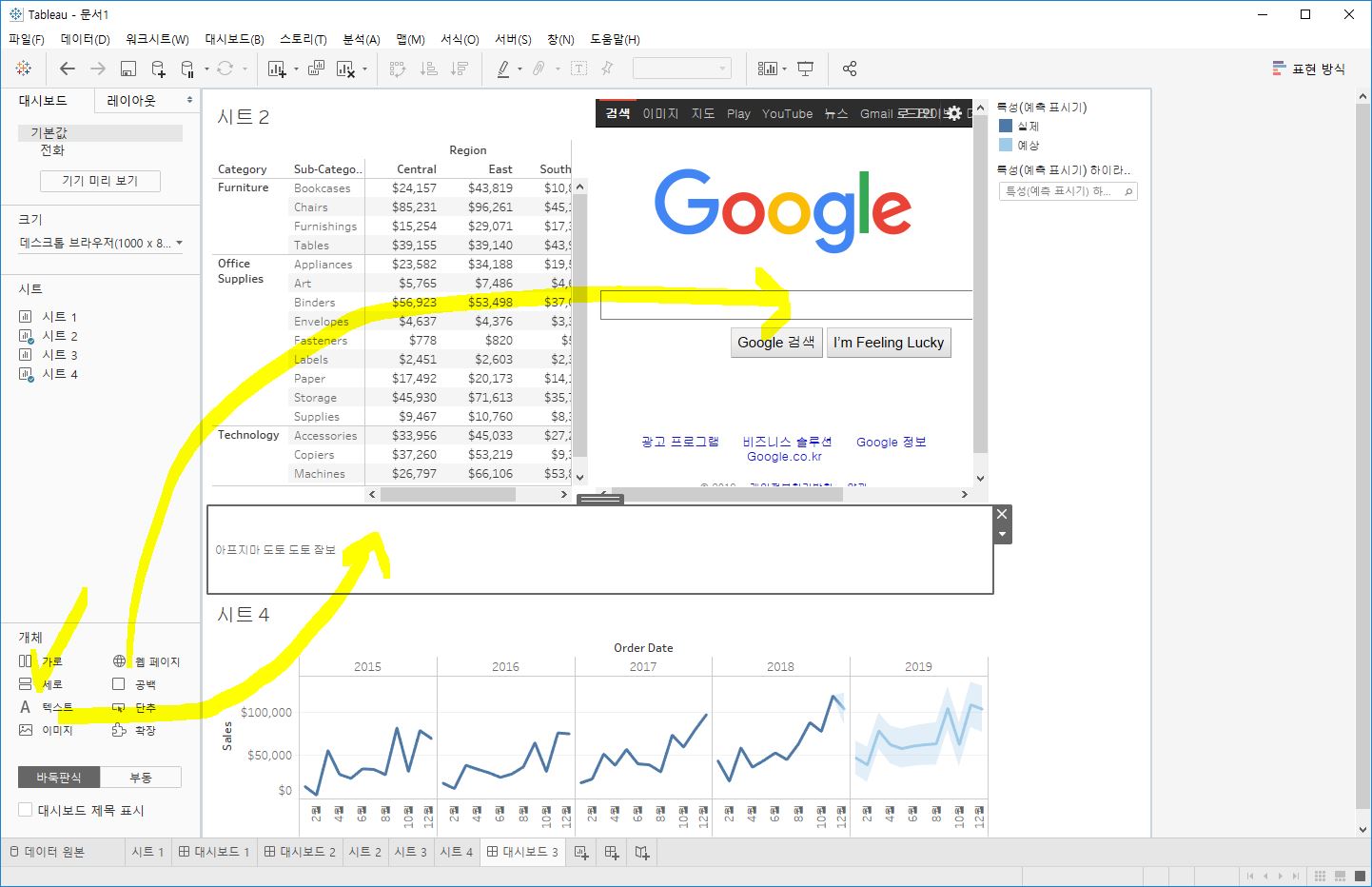
Task: Click the undo back arrow in toolbar
Action: tap(68, 69)
